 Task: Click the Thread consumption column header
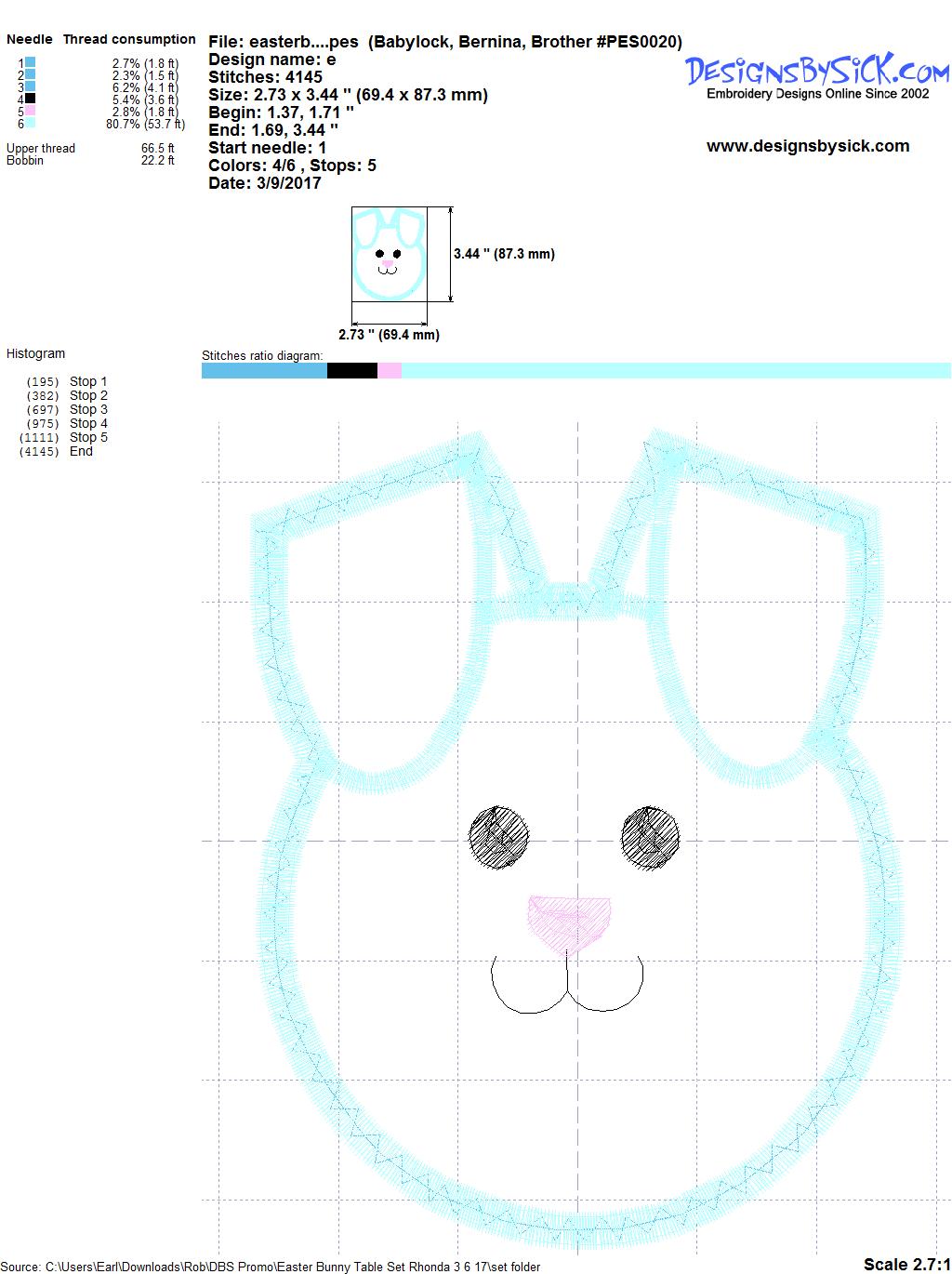pos(129,39)
